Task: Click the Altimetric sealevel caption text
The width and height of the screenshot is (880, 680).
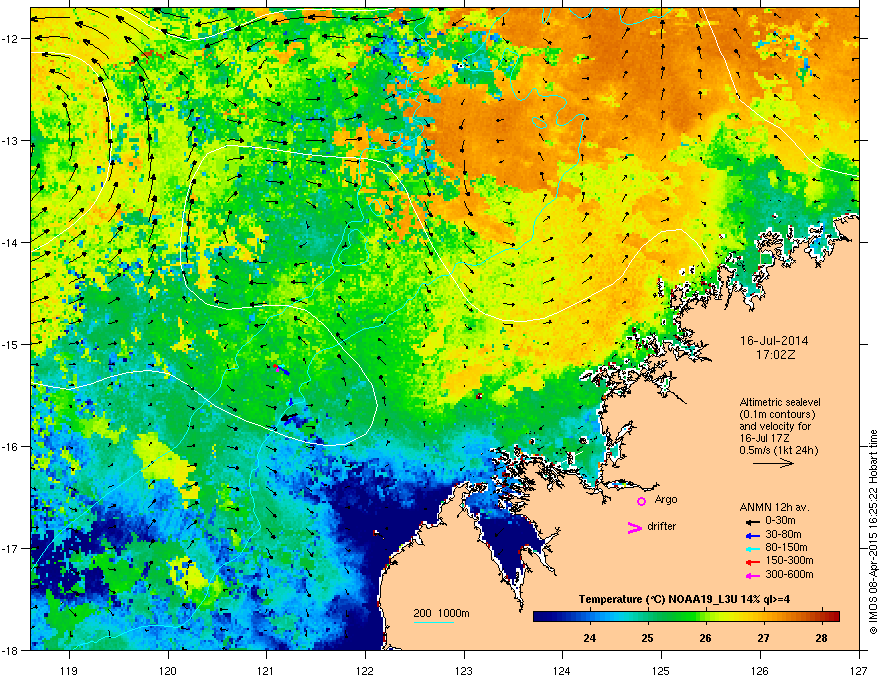Action: (x=780, y=402)
